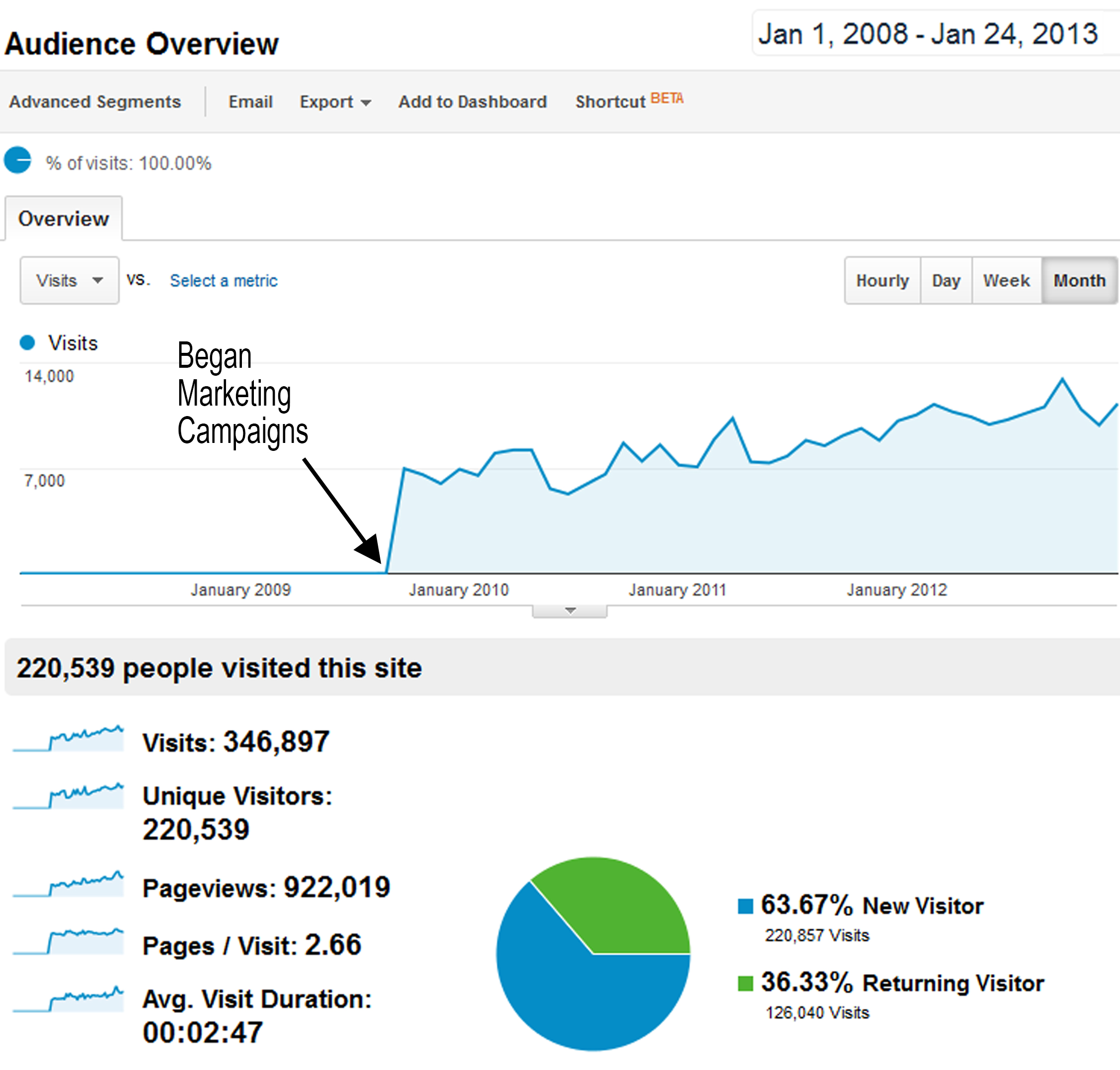The image size is (1120, 1070).
Task: Click the blue visits segment pie icon
Action: [18, 160]
